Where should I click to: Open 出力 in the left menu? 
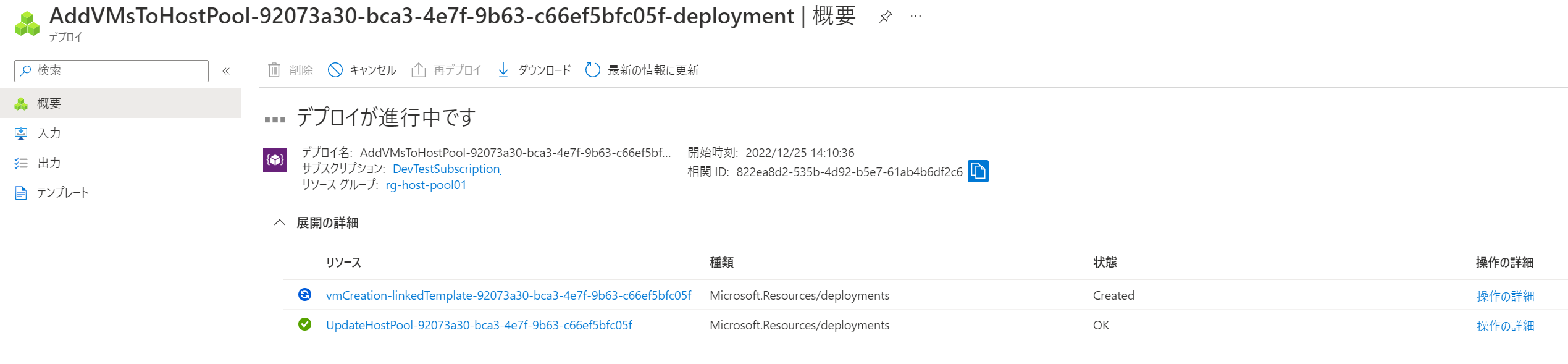pyautogui.click(x=49, y=163)
